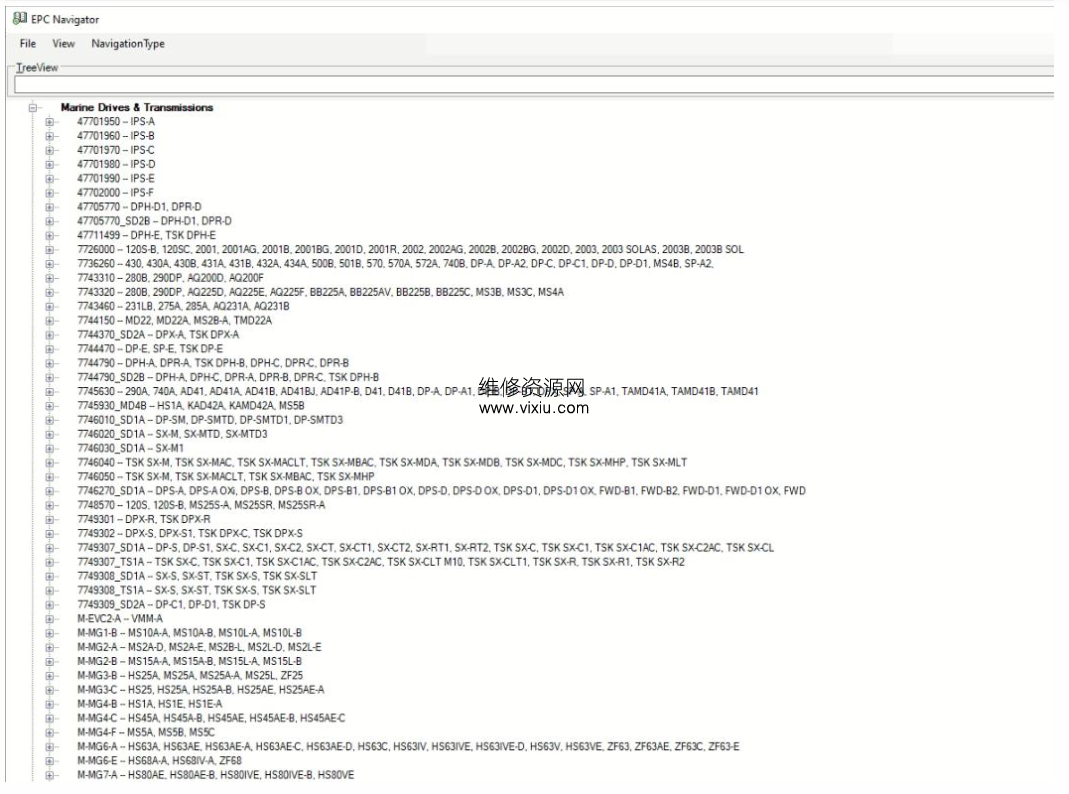
Task: Expand the M-MG4-F node
Action: point(49,733)
